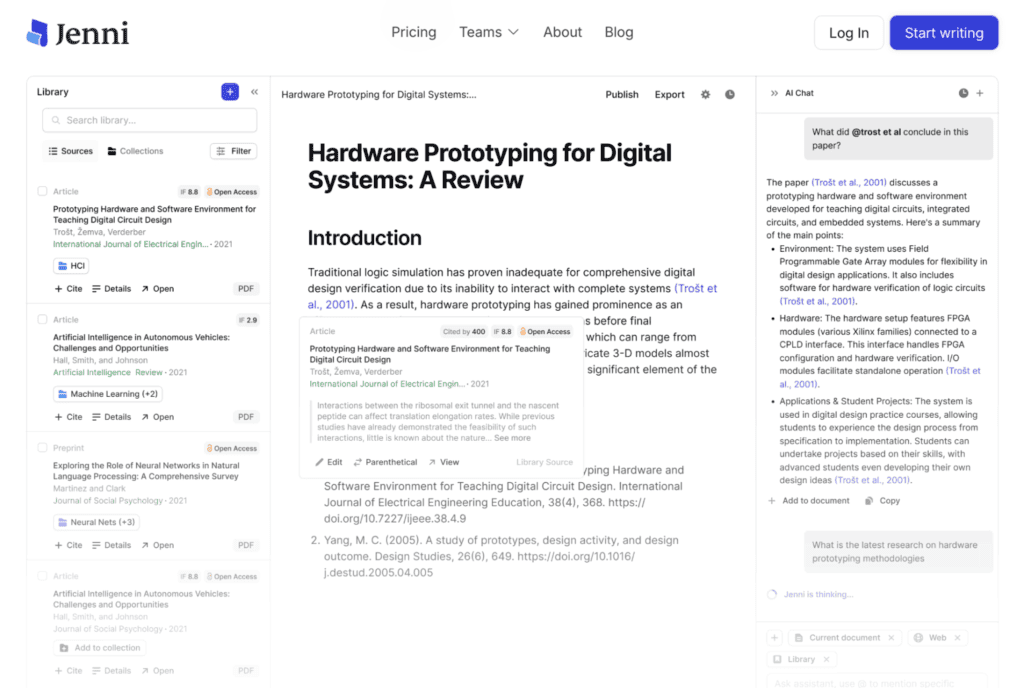Viewport: 1024px width, 689px height.
Task: Open the library Filter options
Action: [x=234, y=151]
